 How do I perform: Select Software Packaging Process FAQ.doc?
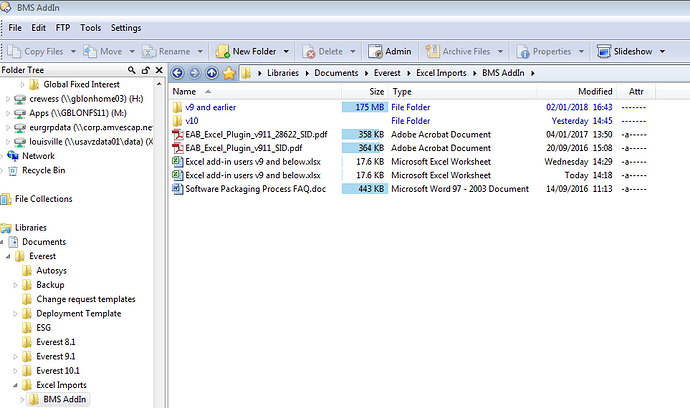click(255, 189)
